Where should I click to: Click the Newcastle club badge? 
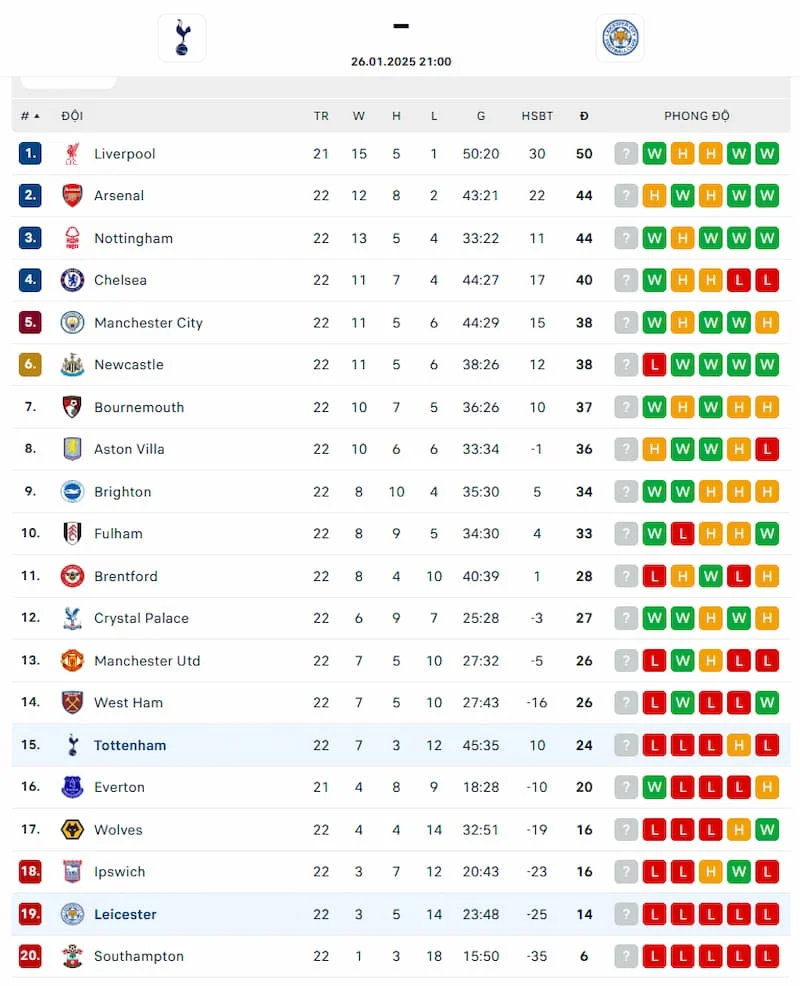[72, 364]
